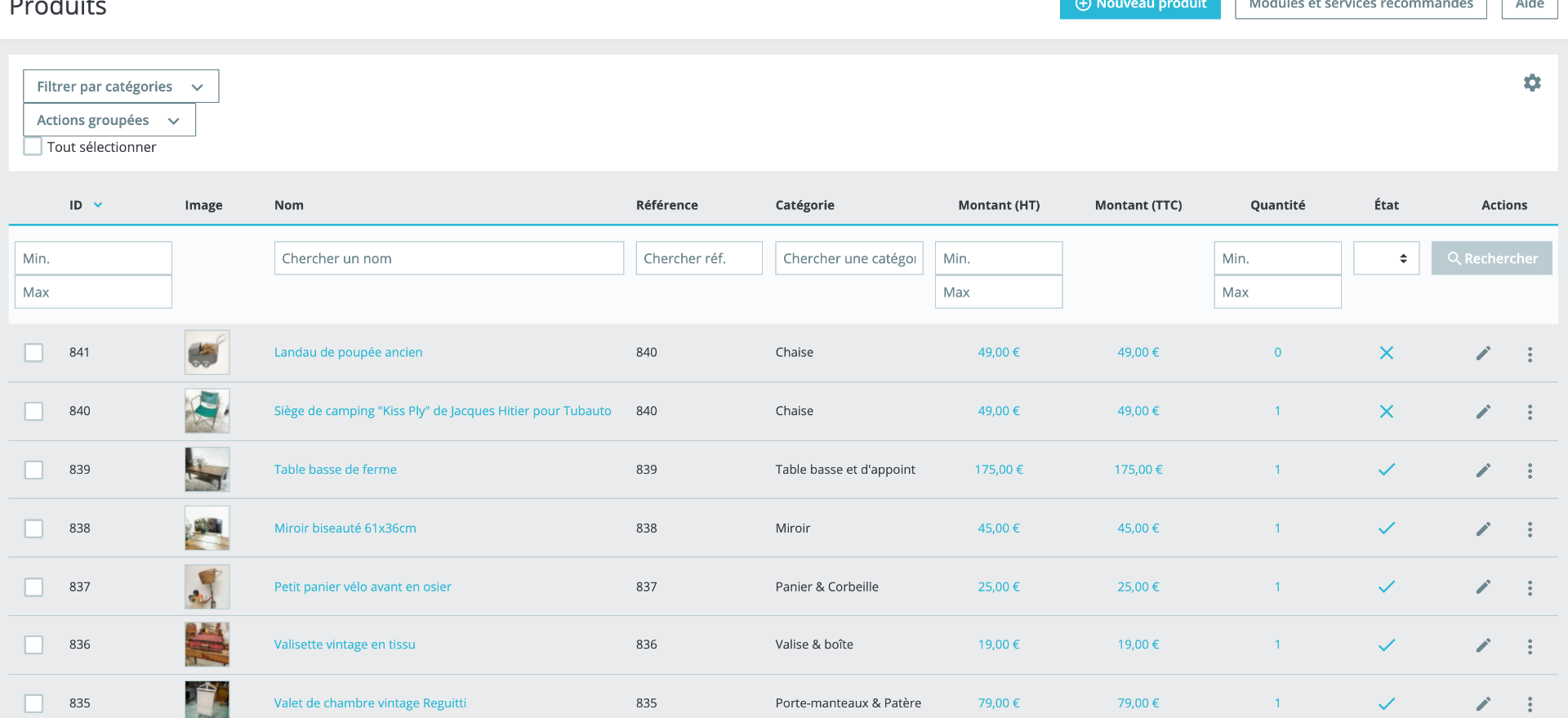Click the Nom column header
The height and width of the screenshot is (718, 1568).
point(289,205)
